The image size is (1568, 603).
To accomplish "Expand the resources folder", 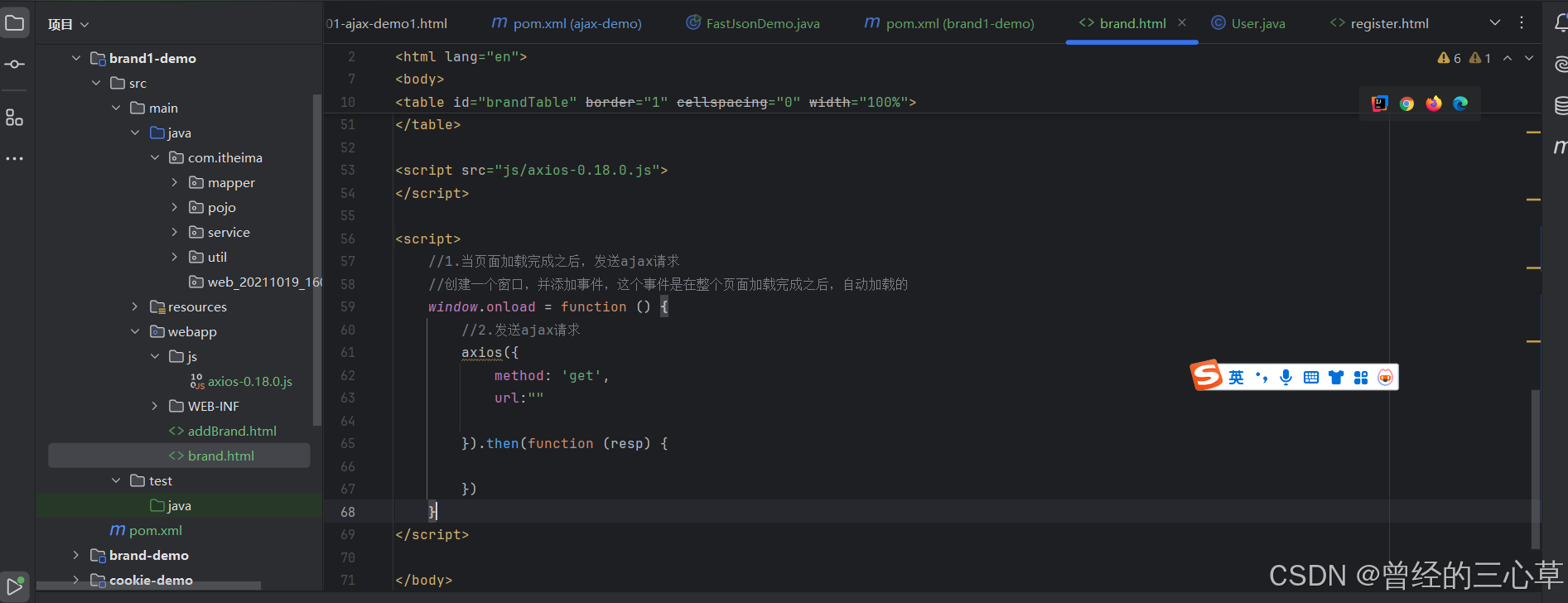I will [135, 306].
